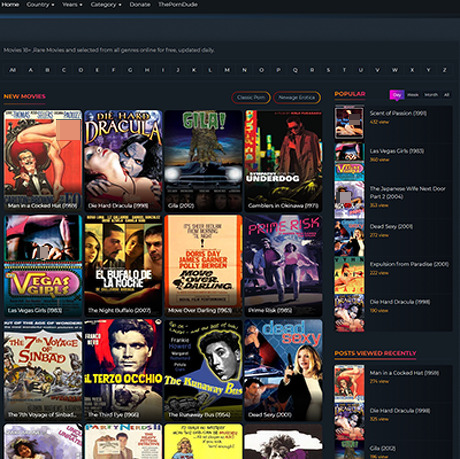Open the Prime Risk (1985) poster
This screenshot has height=459, width=460.
(283, 265)
